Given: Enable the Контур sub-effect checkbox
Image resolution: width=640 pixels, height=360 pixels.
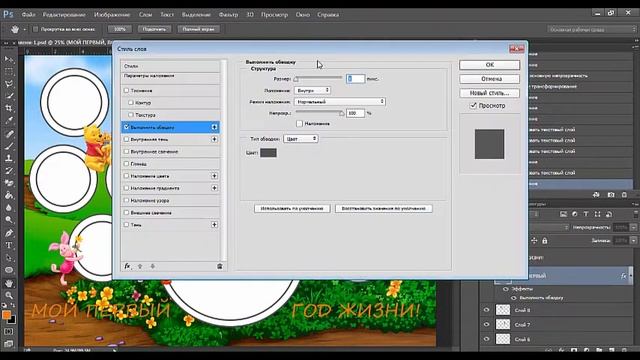Looking at the screenshot, I should tap(131, 102).
